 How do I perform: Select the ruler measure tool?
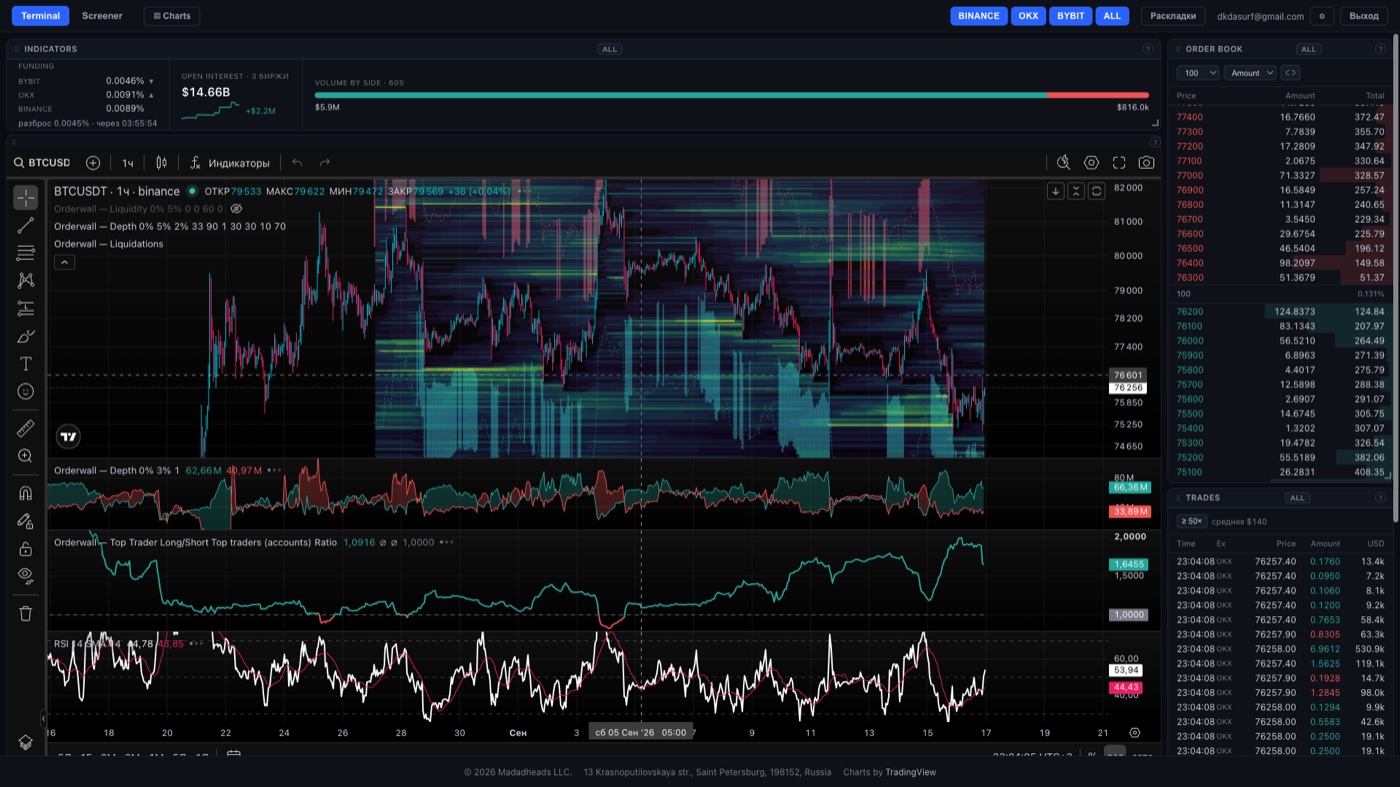pyautogui.click(x=26, y=428)
